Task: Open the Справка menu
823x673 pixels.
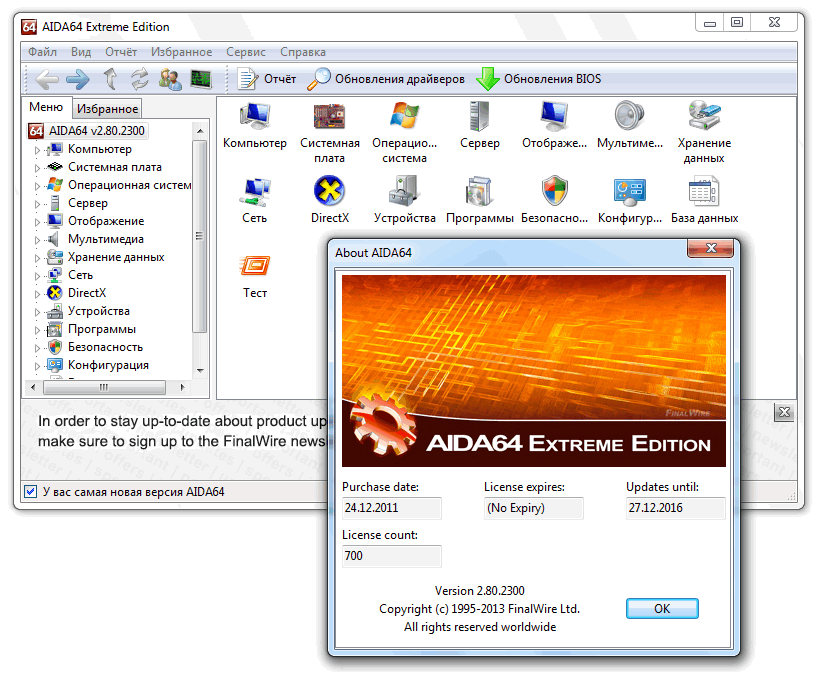Action: [x=303, y=52]
